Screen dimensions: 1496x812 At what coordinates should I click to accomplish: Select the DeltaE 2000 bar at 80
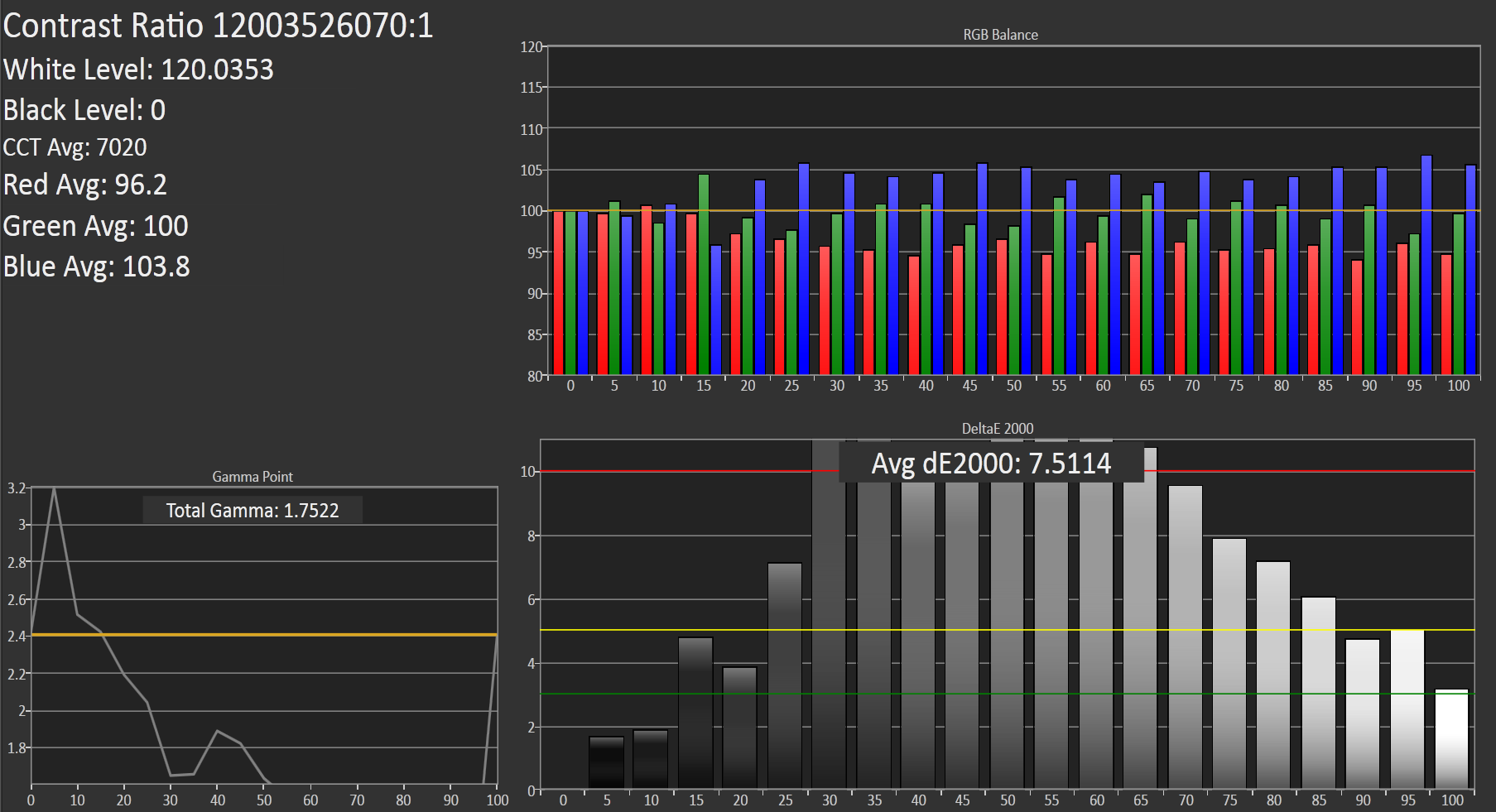click(1273, 675)
